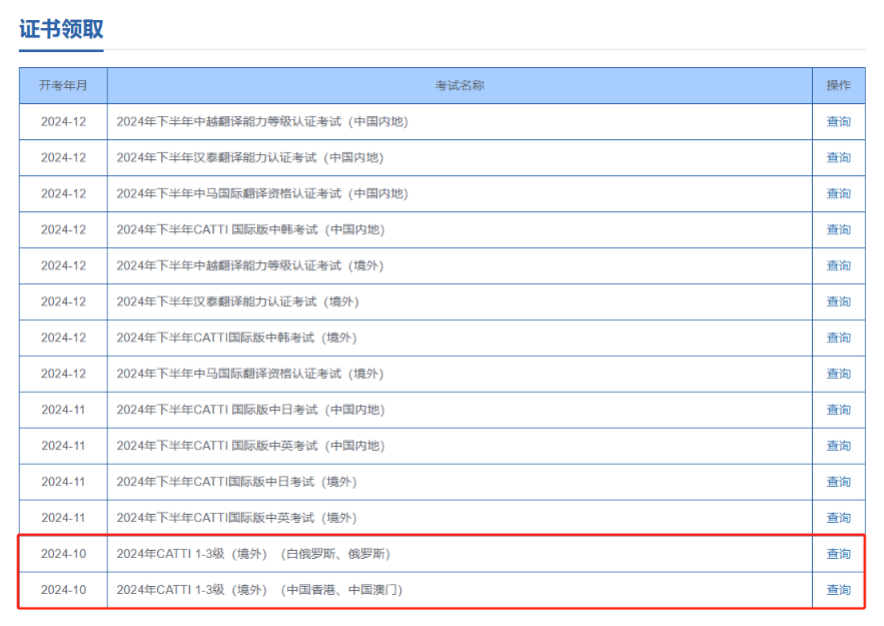
Task: Open 查询 for CATTI国际版中日考试（境外）
Action: click(838, 482)
